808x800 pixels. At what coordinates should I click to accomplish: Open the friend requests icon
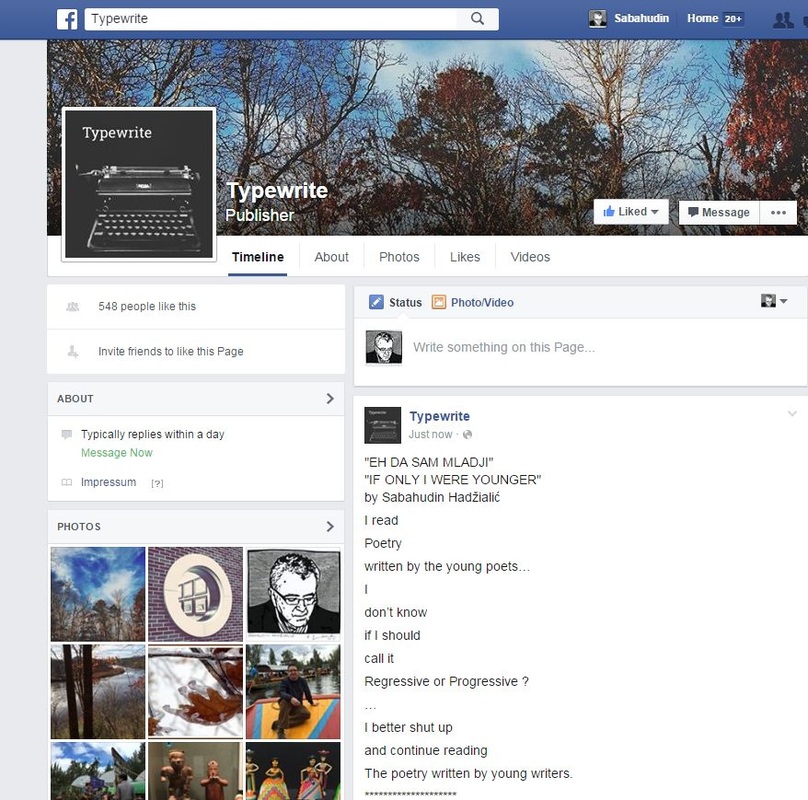point(783,20)
